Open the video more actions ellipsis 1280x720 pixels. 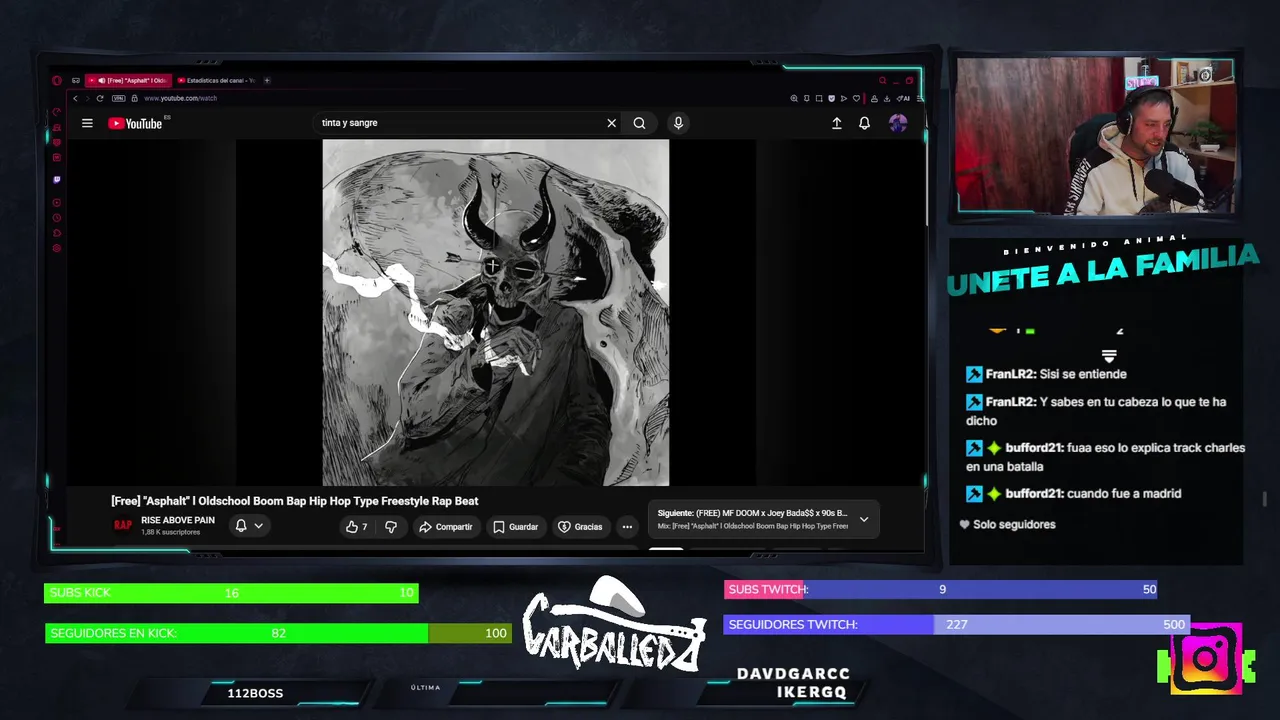(x=627, y=527)
